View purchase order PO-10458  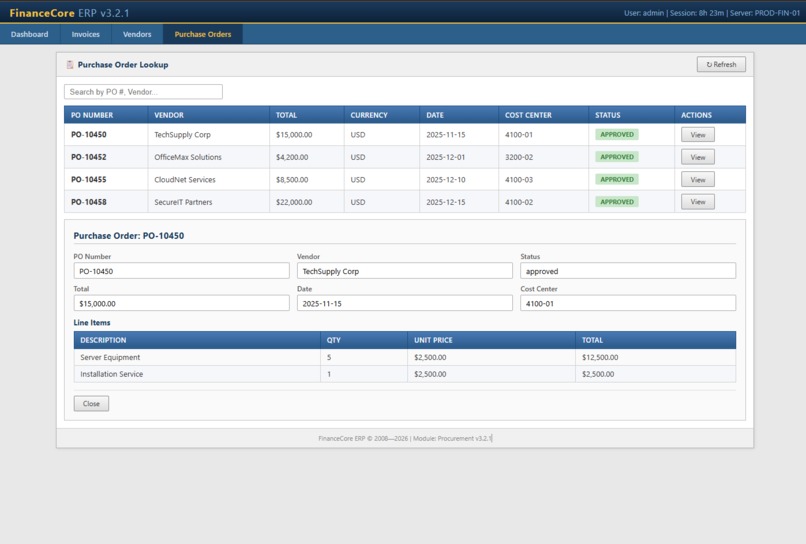click(x=698, y=202)
